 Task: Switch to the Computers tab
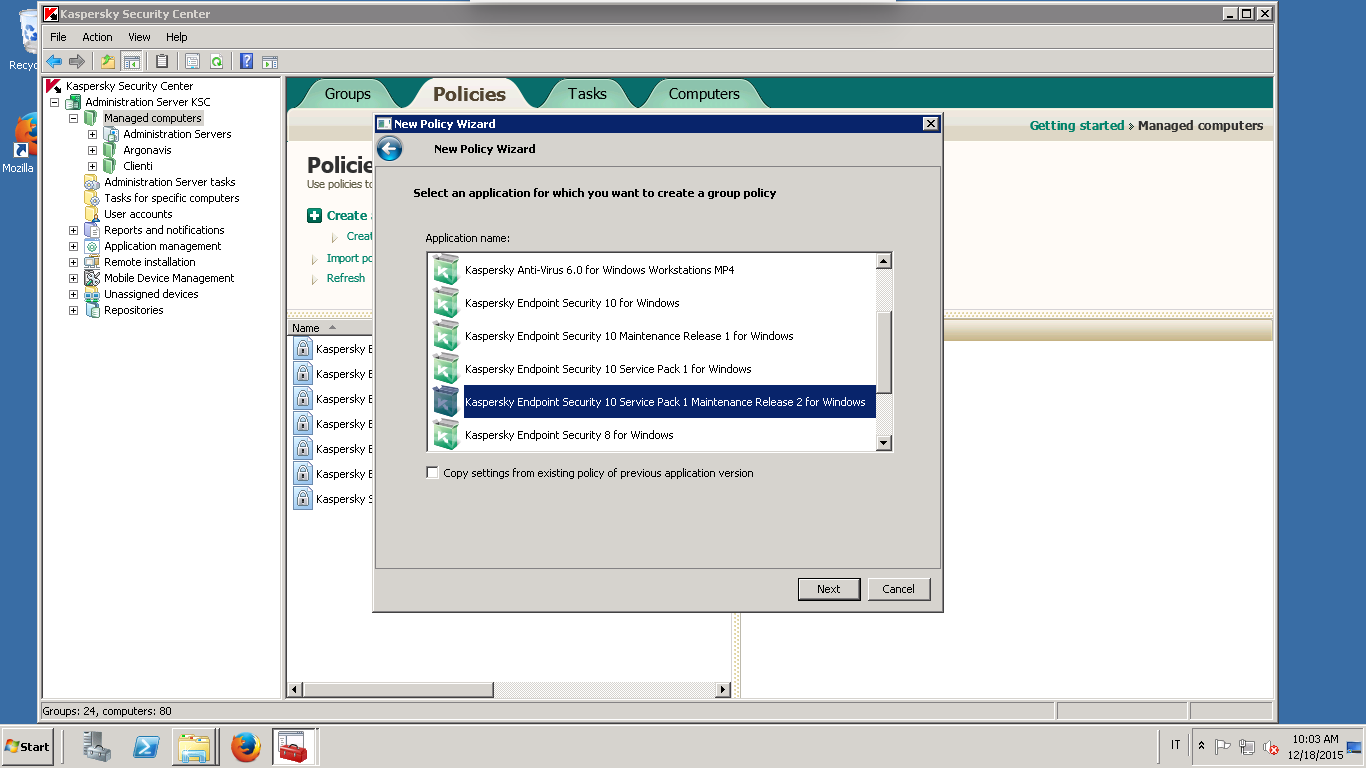pyautogui.click(x=704, y=94)
